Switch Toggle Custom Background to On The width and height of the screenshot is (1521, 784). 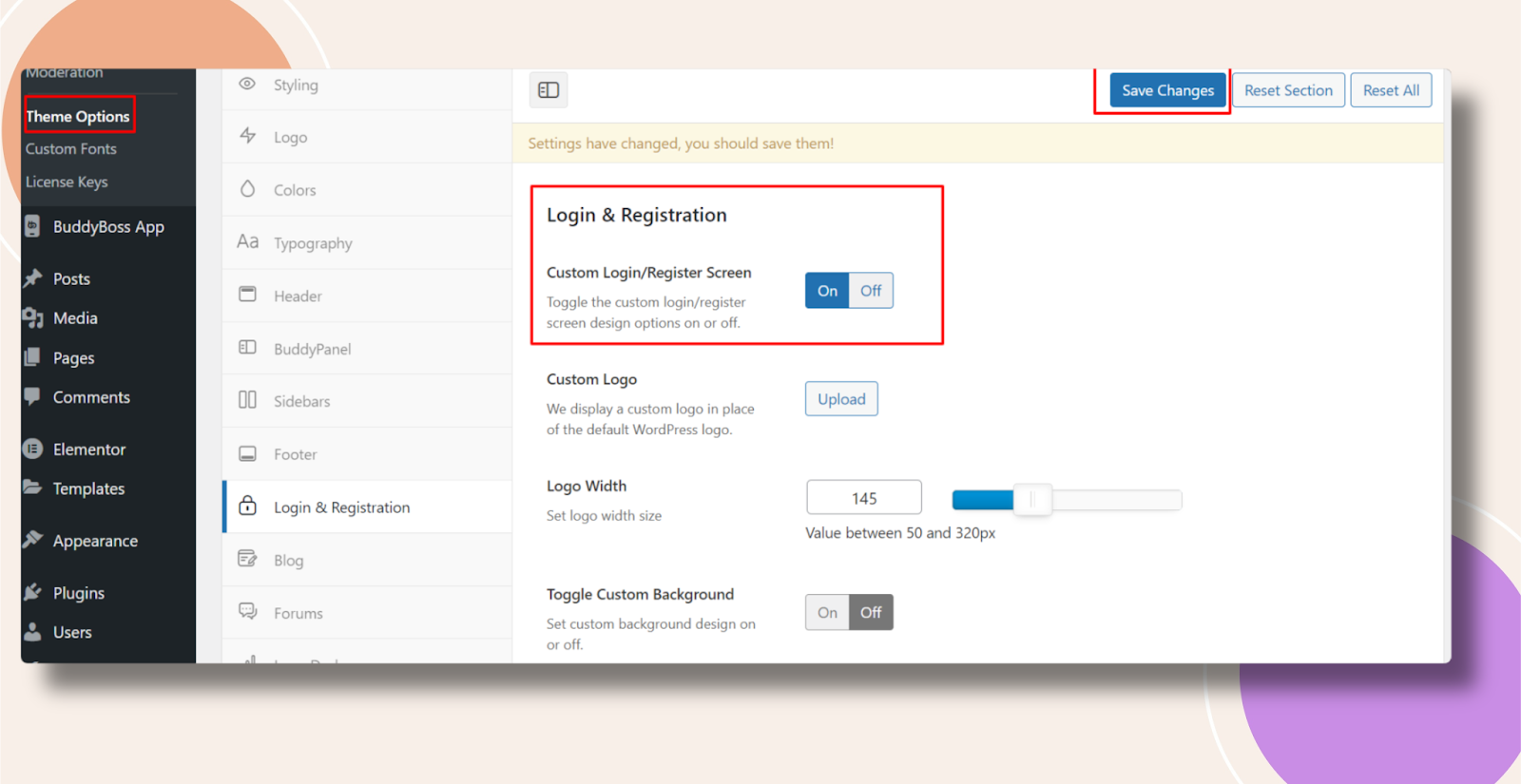coord(827,612)
